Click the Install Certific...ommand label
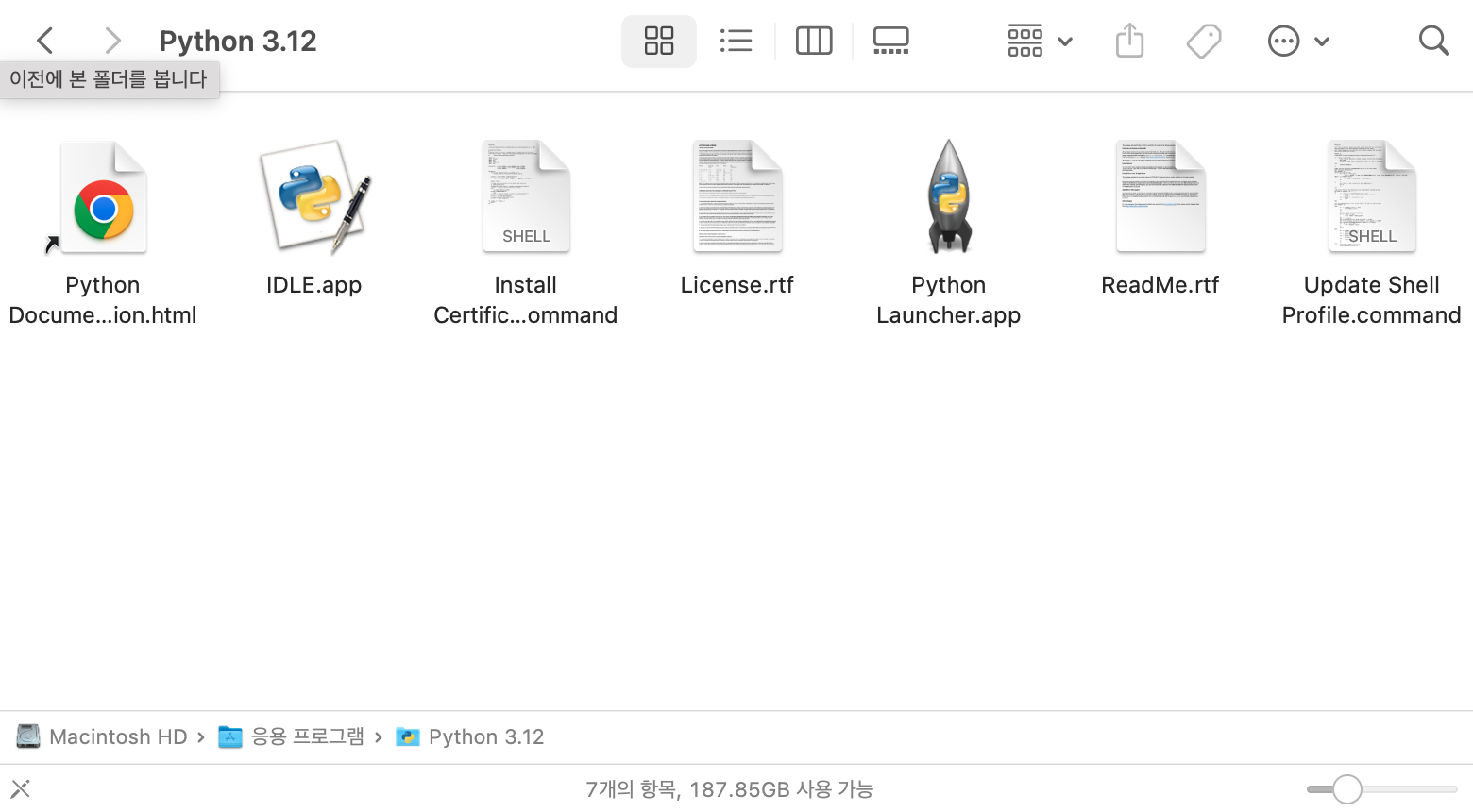 [526, 300]
